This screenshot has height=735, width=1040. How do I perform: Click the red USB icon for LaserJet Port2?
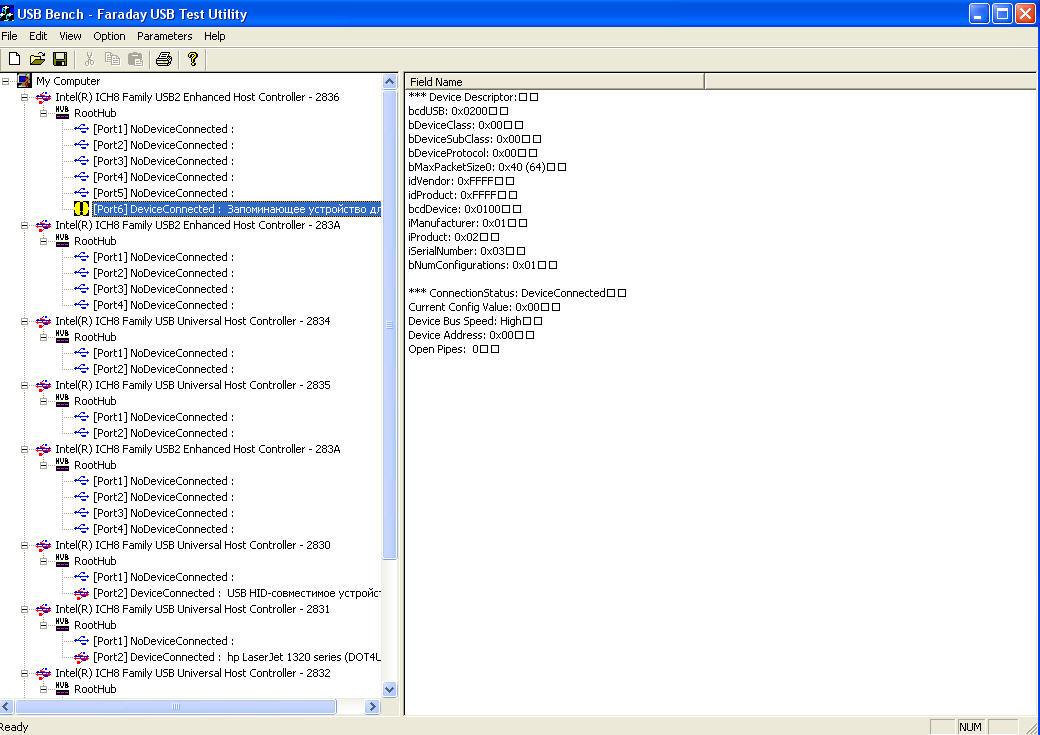point(81,657)
